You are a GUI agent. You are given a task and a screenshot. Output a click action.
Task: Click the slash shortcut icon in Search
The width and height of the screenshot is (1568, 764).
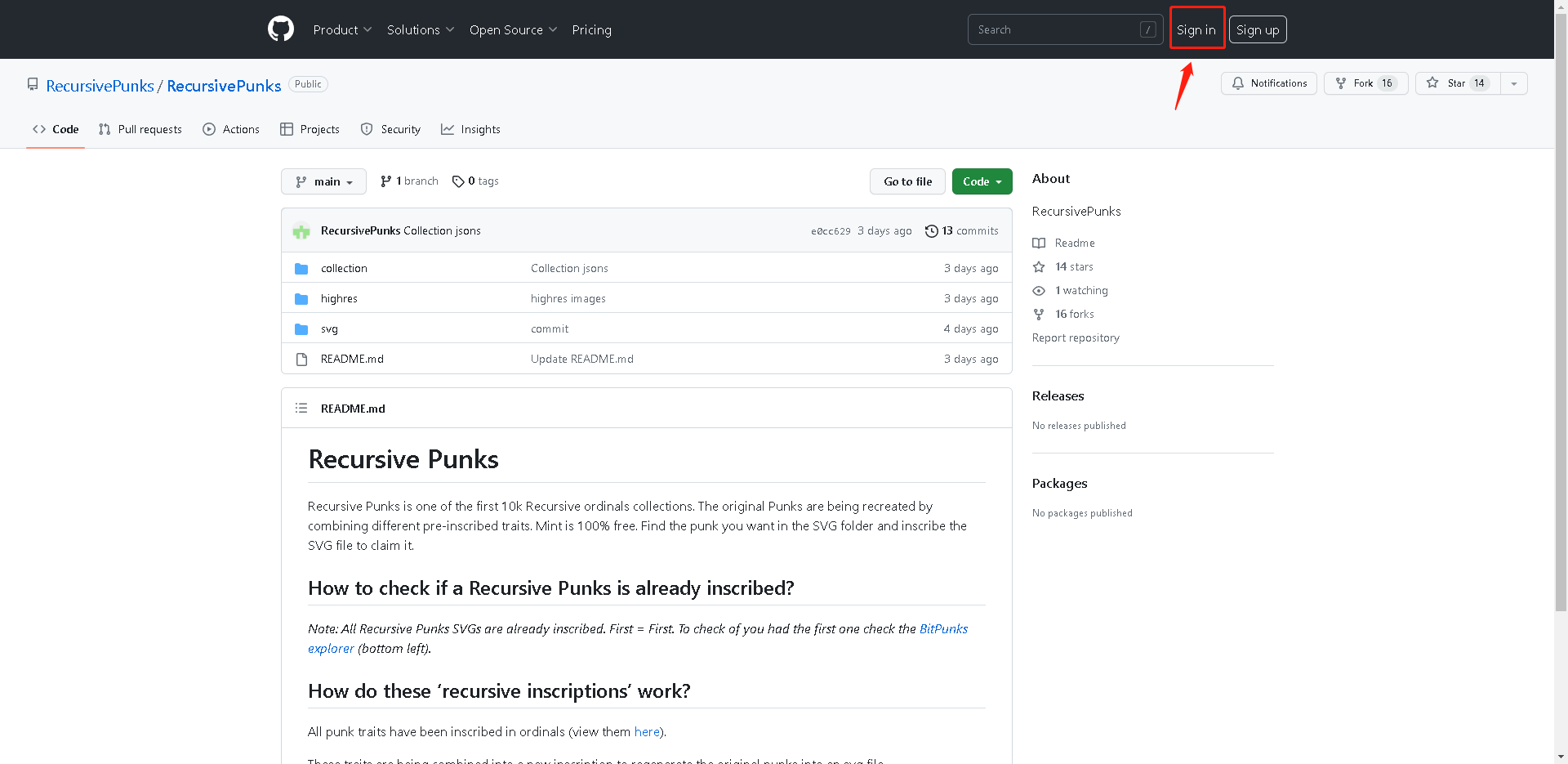tap(1147, 29)
